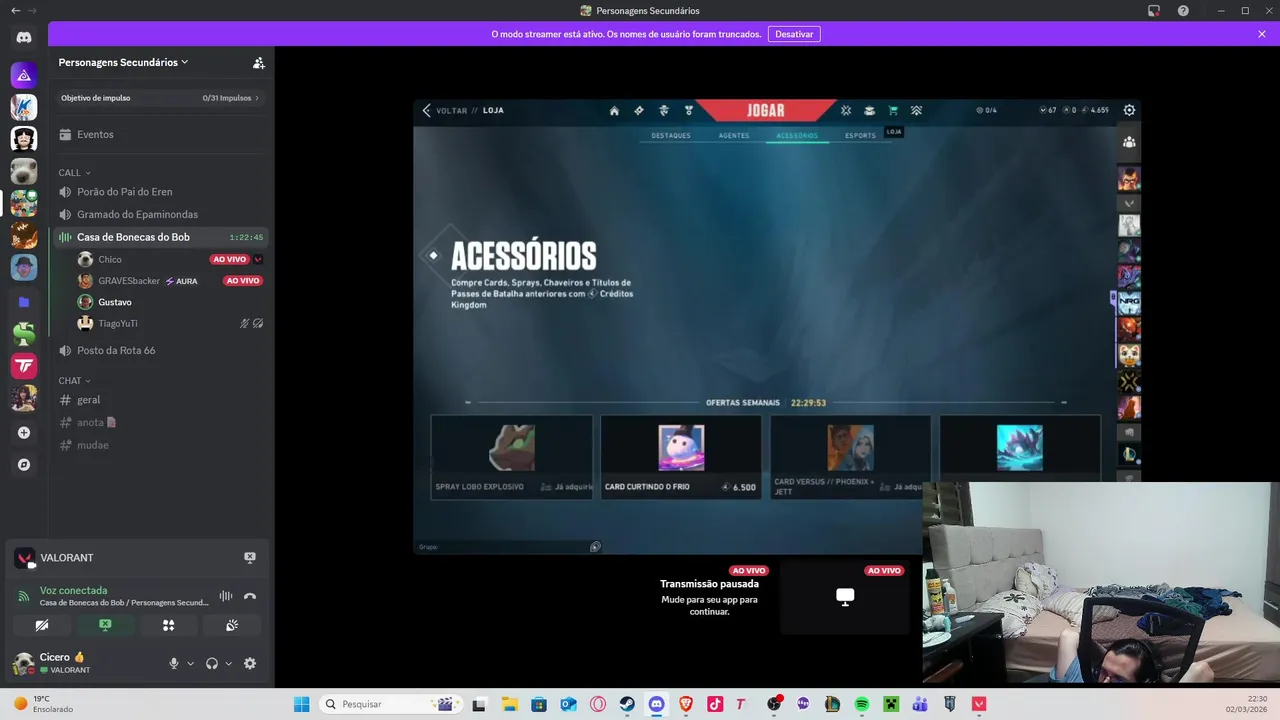Select the Card Curtindo o Frio item
This screenshot has height=720, width=1280.
click(681, 457)
